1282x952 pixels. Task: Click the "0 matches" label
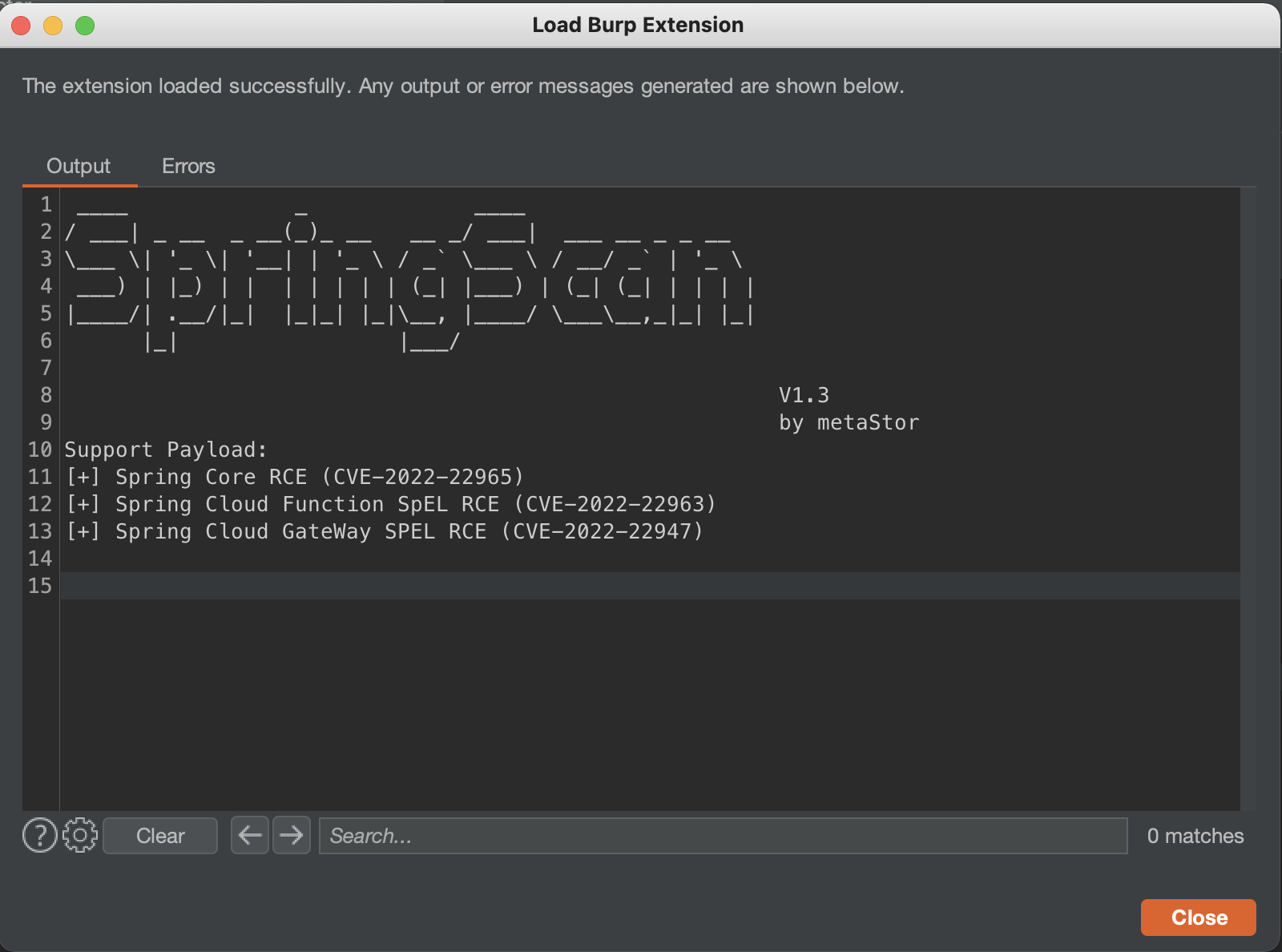(1195, 836)
